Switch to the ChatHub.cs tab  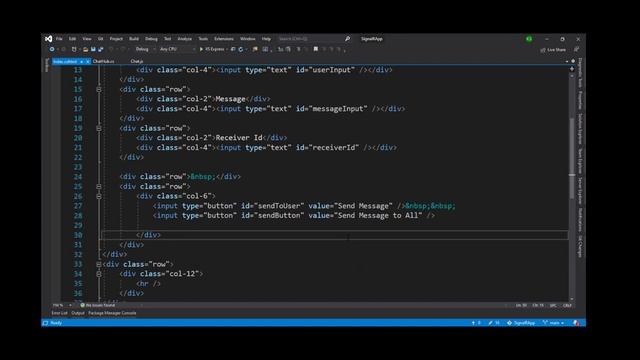[x=104, y=61]
